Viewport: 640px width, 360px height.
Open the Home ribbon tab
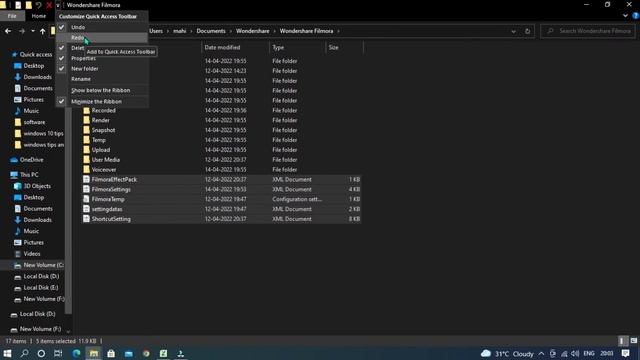tap(39, 16)
